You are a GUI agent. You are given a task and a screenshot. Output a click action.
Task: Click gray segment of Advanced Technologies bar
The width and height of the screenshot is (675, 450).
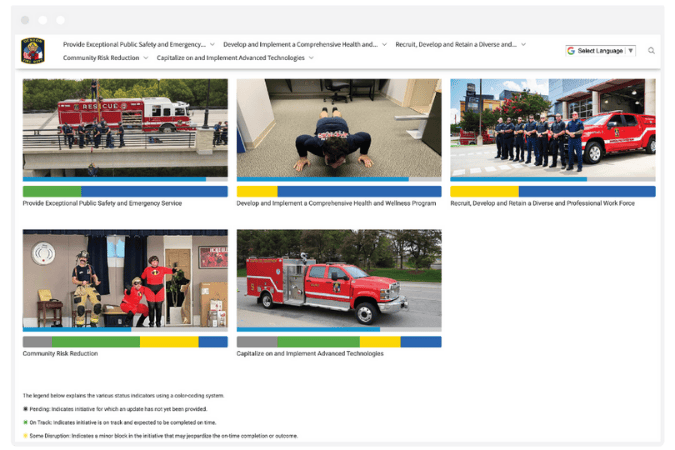[257, 342]
